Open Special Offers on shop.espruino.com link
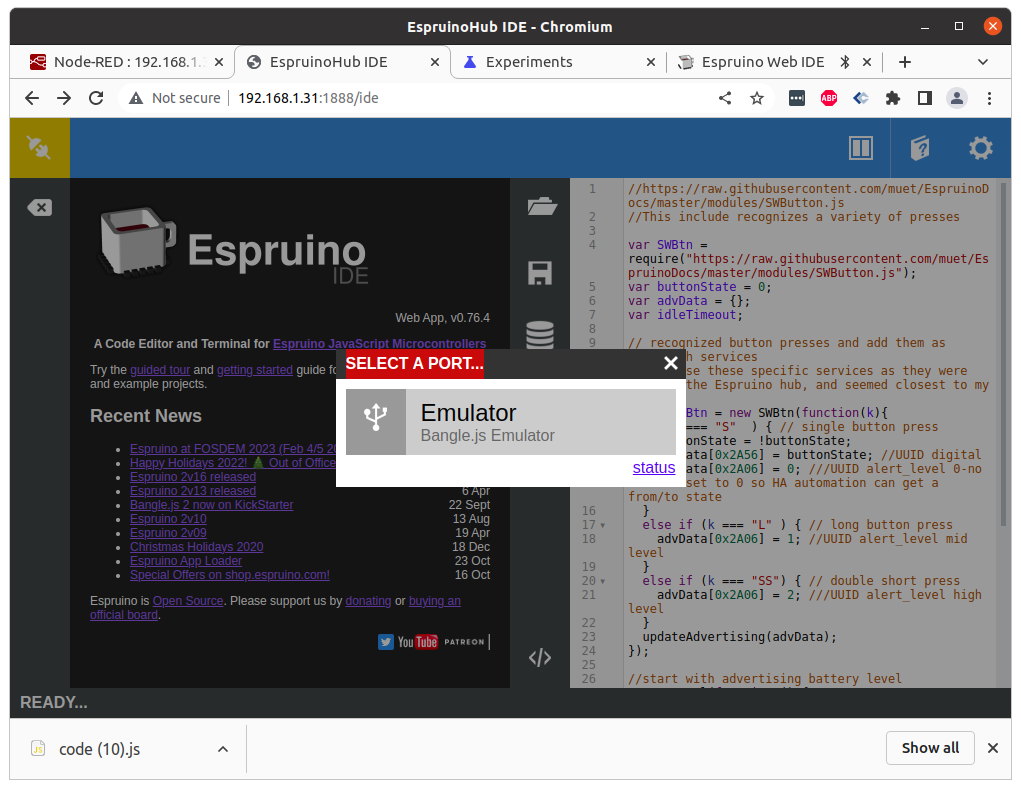The height and width of the screenshot is (789, 1021). [230, 575]
